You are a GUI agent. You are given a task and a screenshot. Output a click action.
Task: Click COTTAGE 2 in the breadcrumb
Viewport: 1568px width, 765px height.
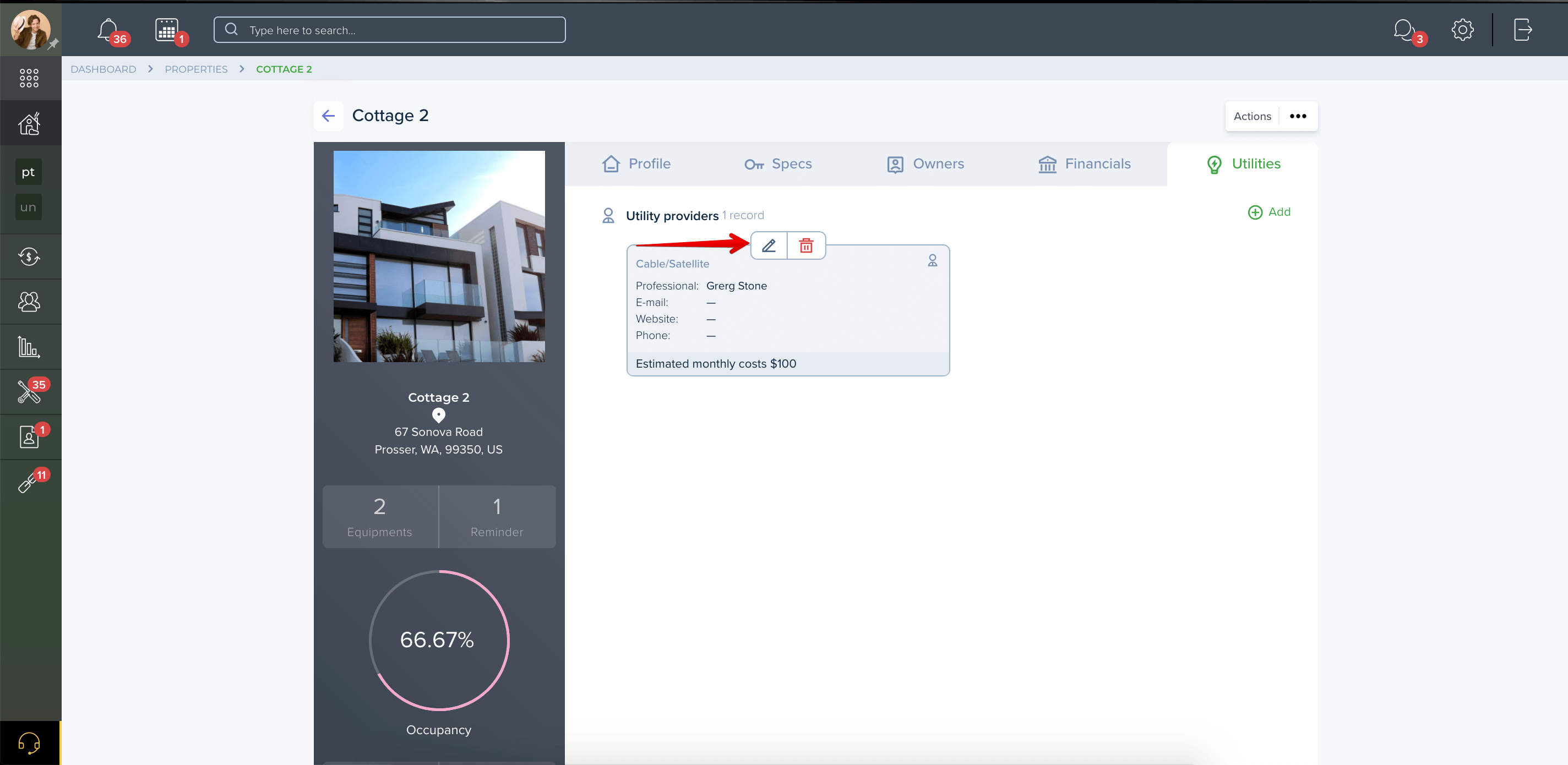coord(284,69)
